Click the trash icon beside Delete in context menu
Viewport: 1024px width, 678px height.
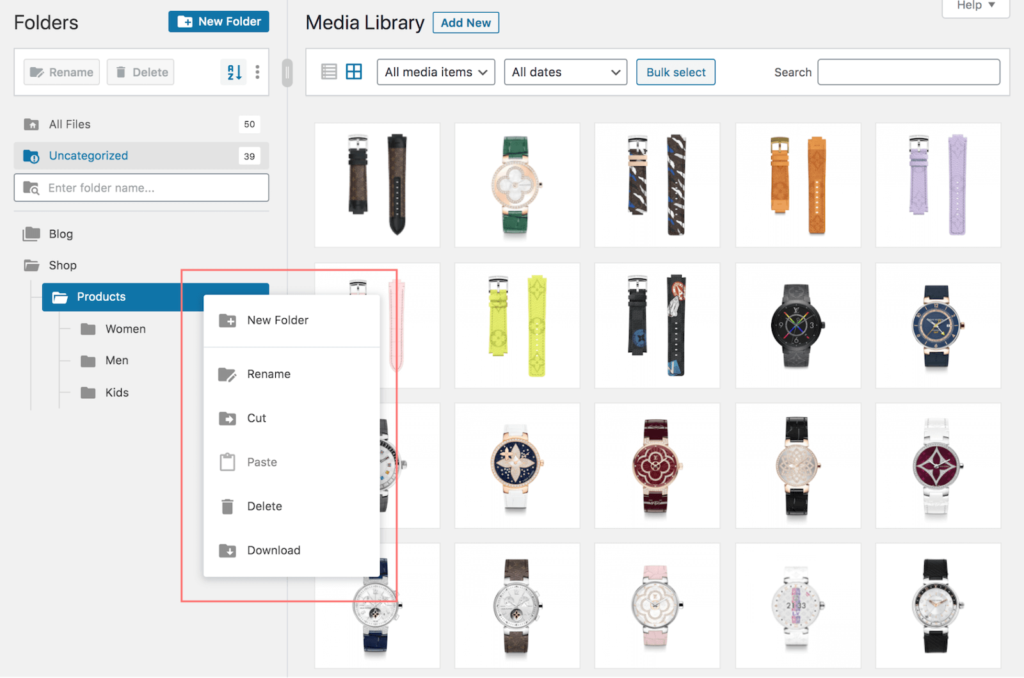[x=227, y=506]
